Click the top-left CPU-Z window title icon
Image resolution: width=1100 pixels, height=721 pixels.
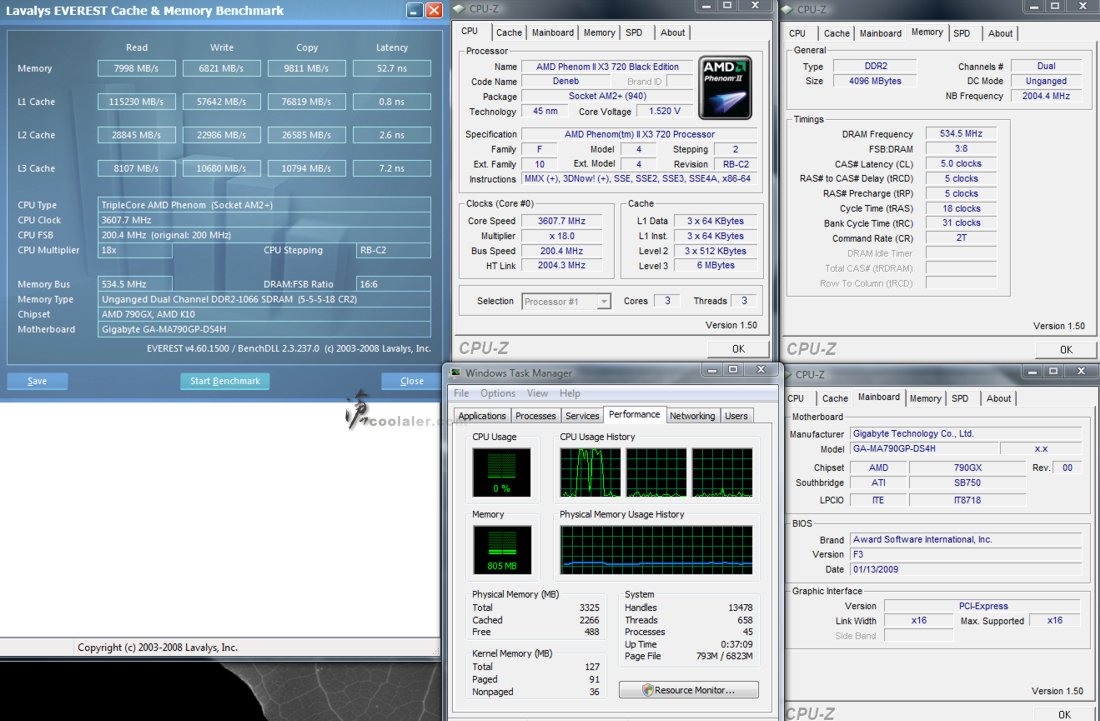459,9
